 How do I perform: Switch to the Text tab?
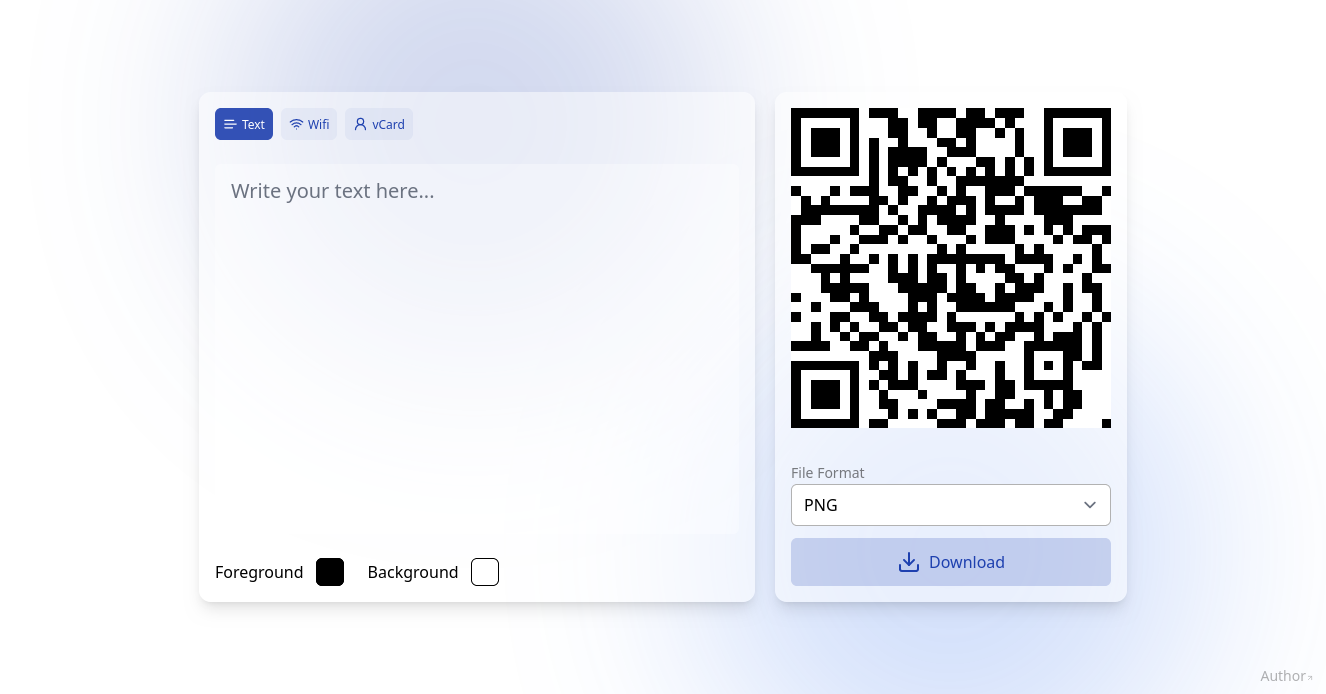244,124
